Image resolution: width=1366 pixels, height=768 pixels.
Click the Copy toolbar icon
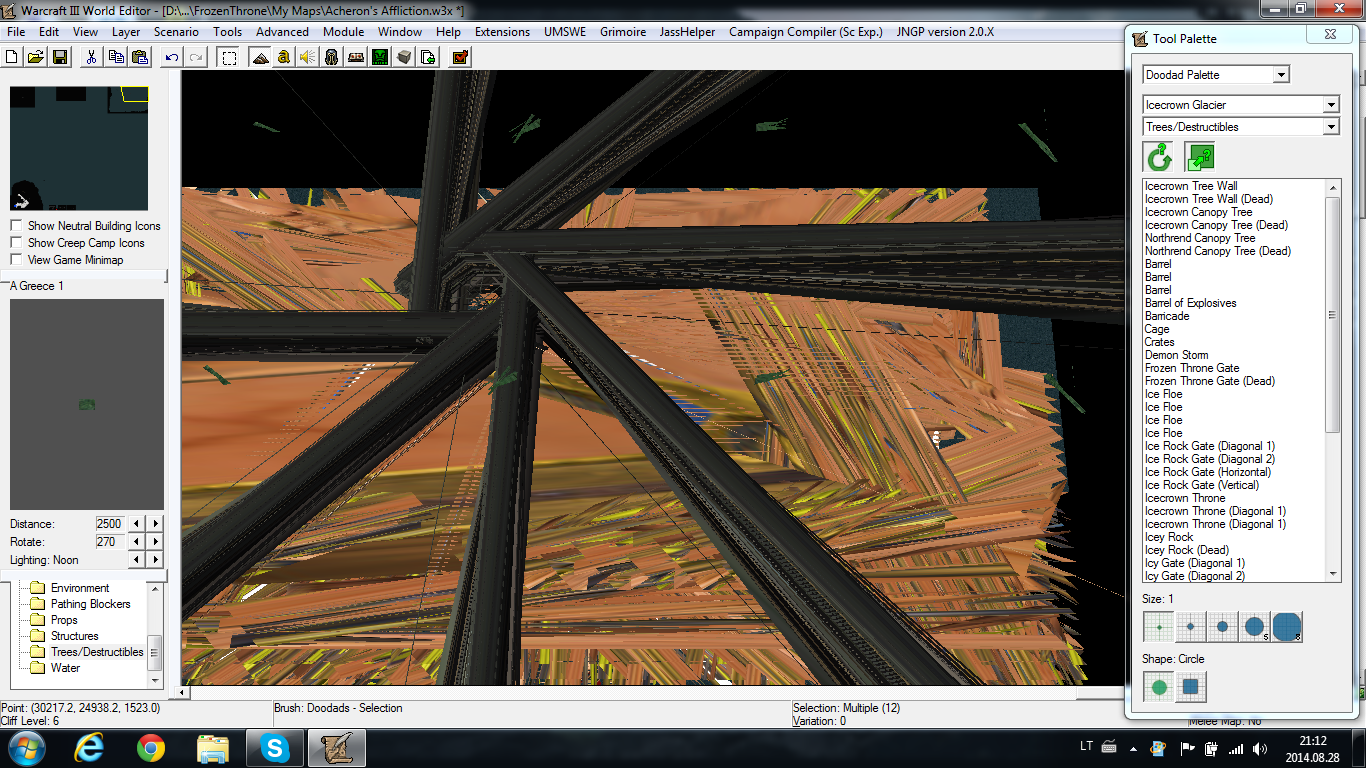coord(116,57)
